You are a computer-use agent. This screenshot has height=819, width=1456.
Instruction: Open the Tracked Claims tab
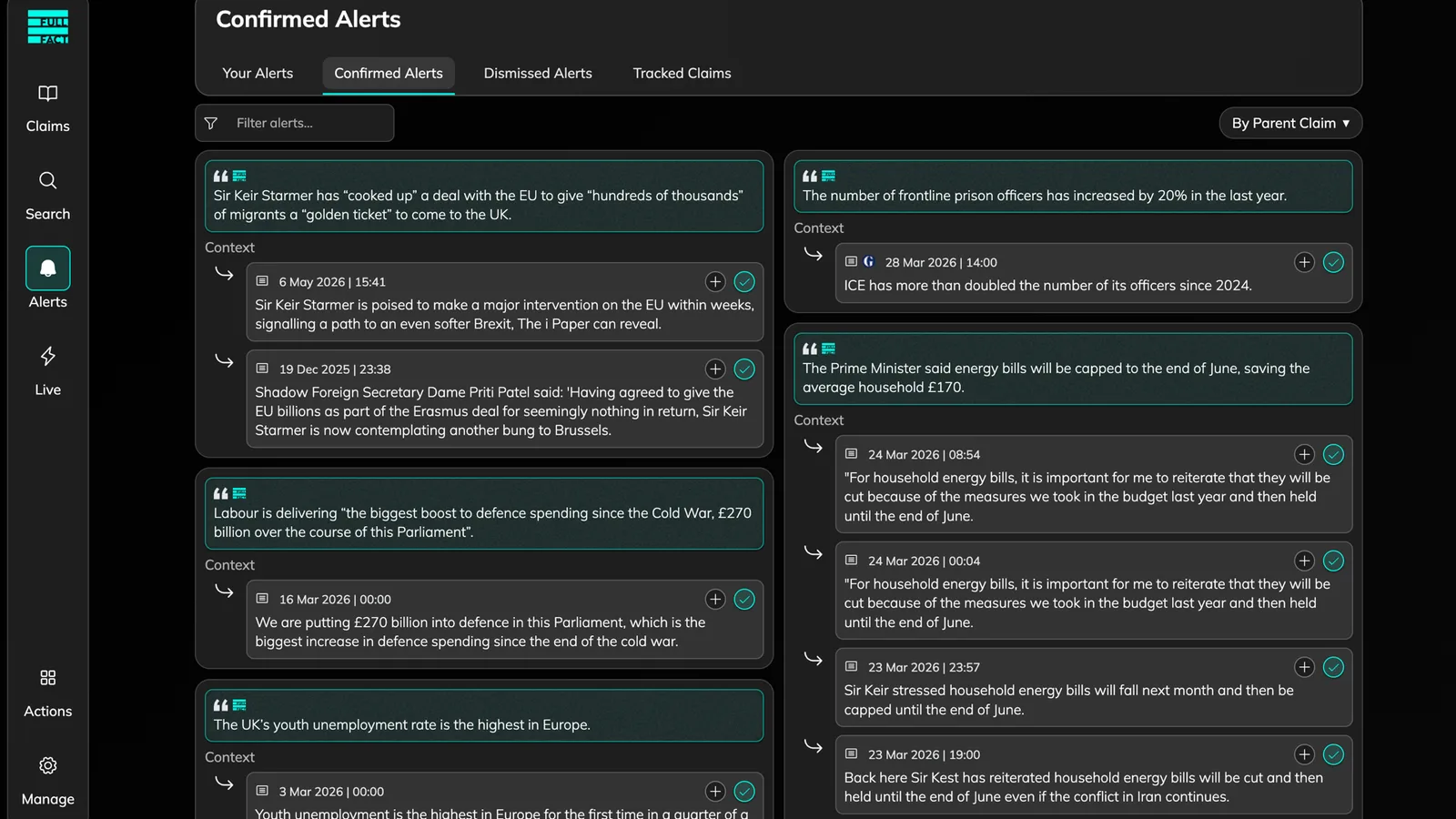pos(682,74)
